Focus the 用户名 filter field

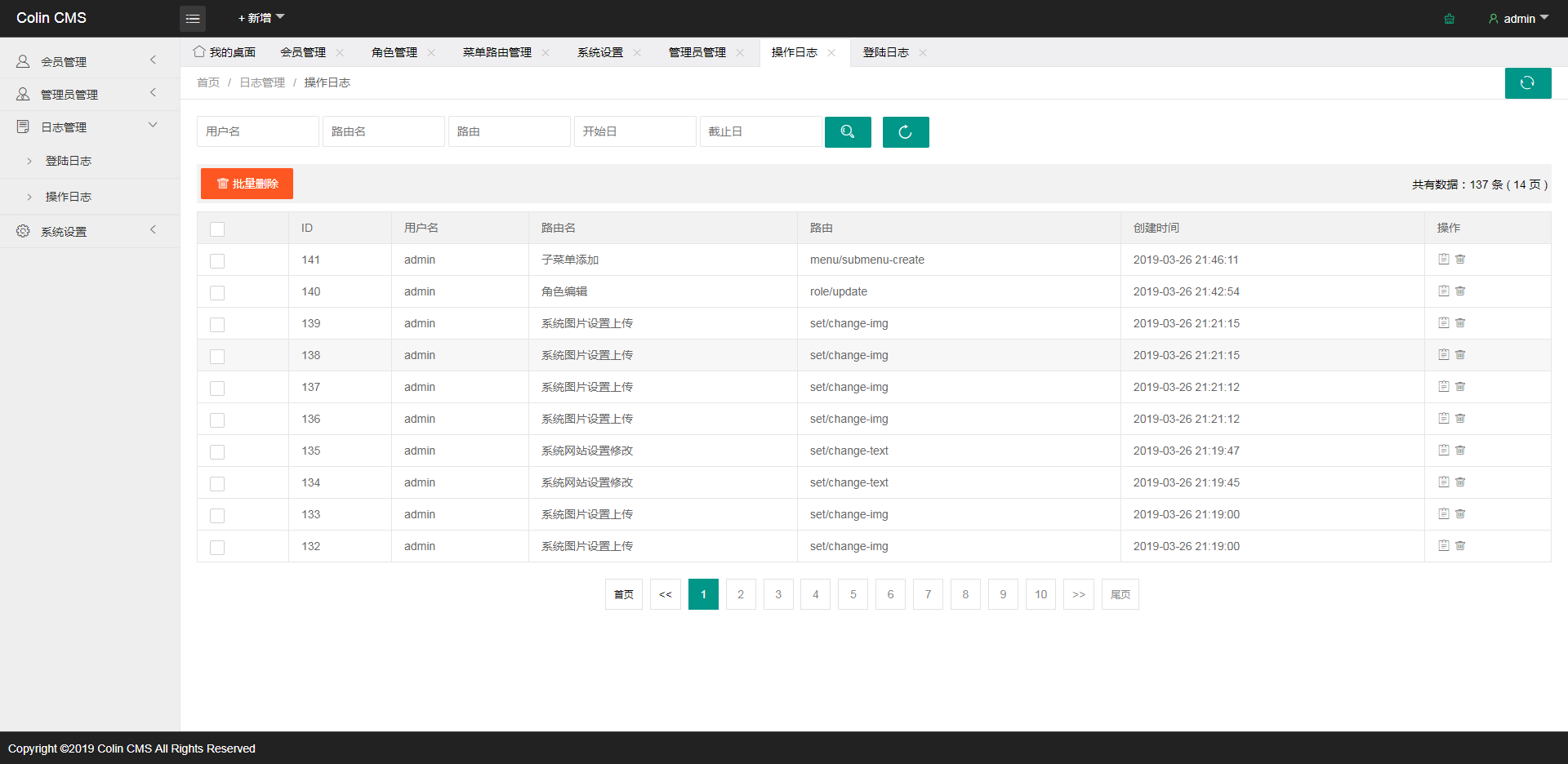(x=258, y=131)
